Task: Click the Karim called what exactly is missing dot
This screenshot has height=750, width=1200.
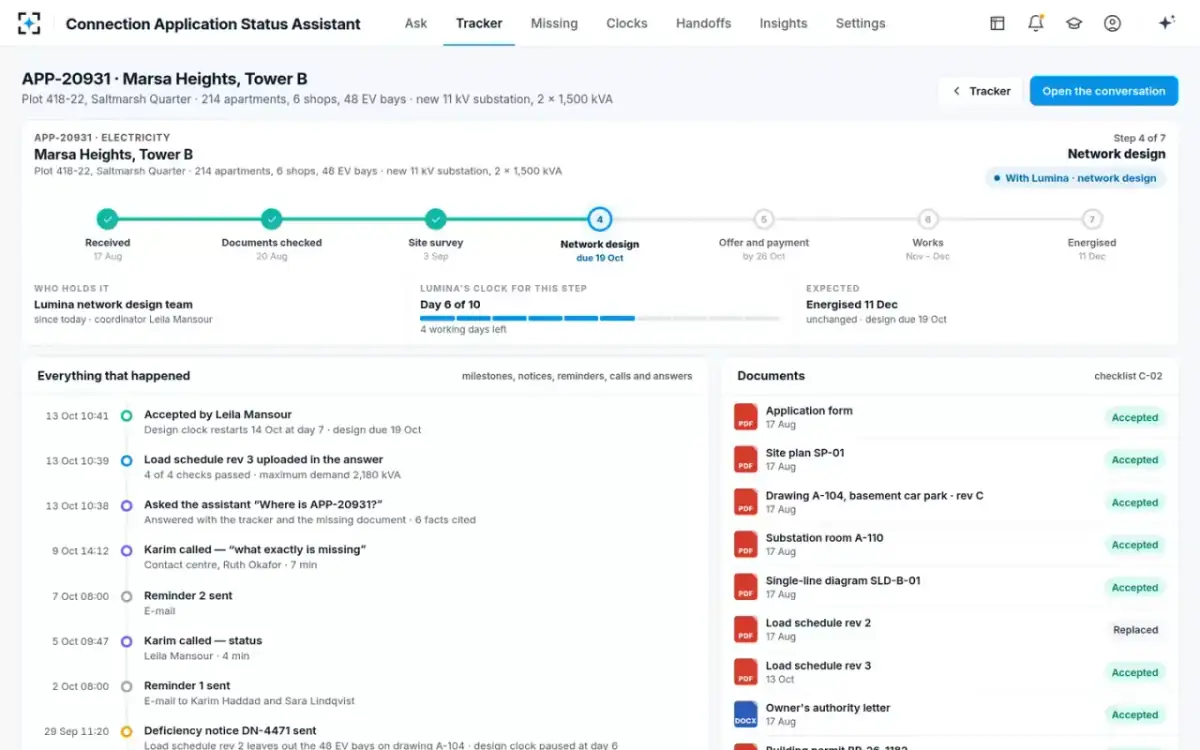Action: coord(126,551)
